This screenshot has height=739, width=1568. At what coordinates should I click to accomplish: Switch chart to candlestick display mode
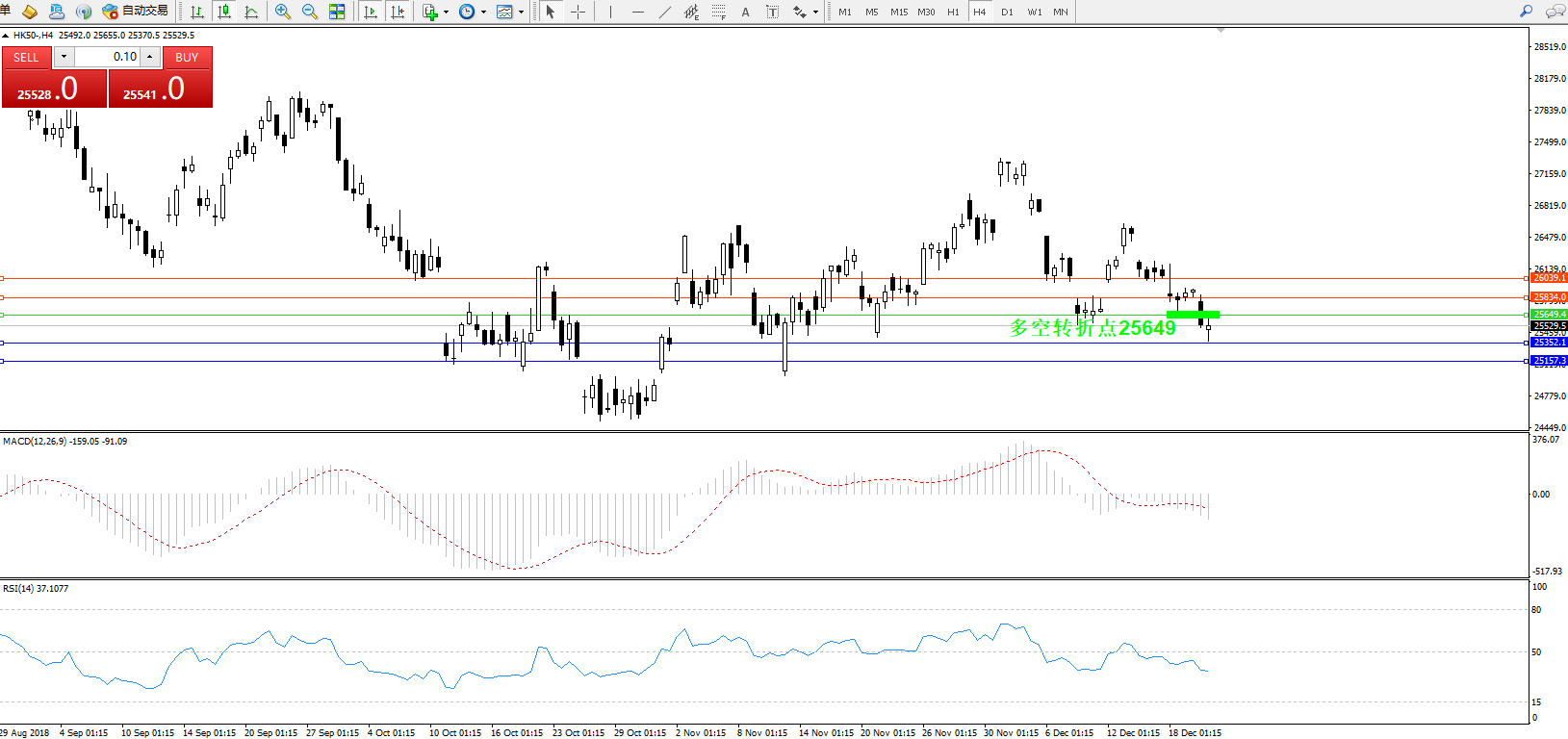tap(224, 12)
